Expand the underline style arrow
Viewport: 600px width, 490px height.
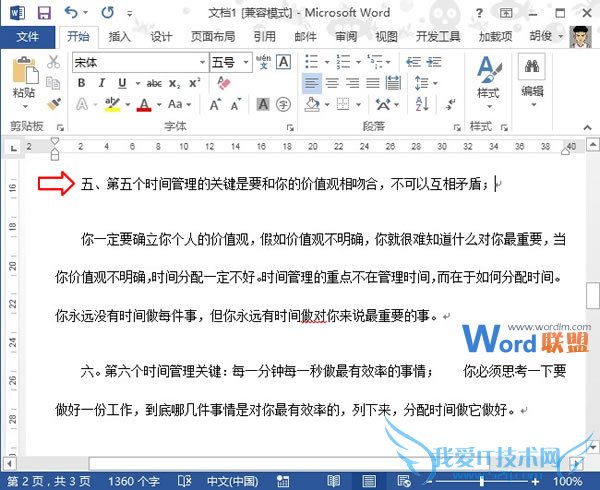click(138, 83)
